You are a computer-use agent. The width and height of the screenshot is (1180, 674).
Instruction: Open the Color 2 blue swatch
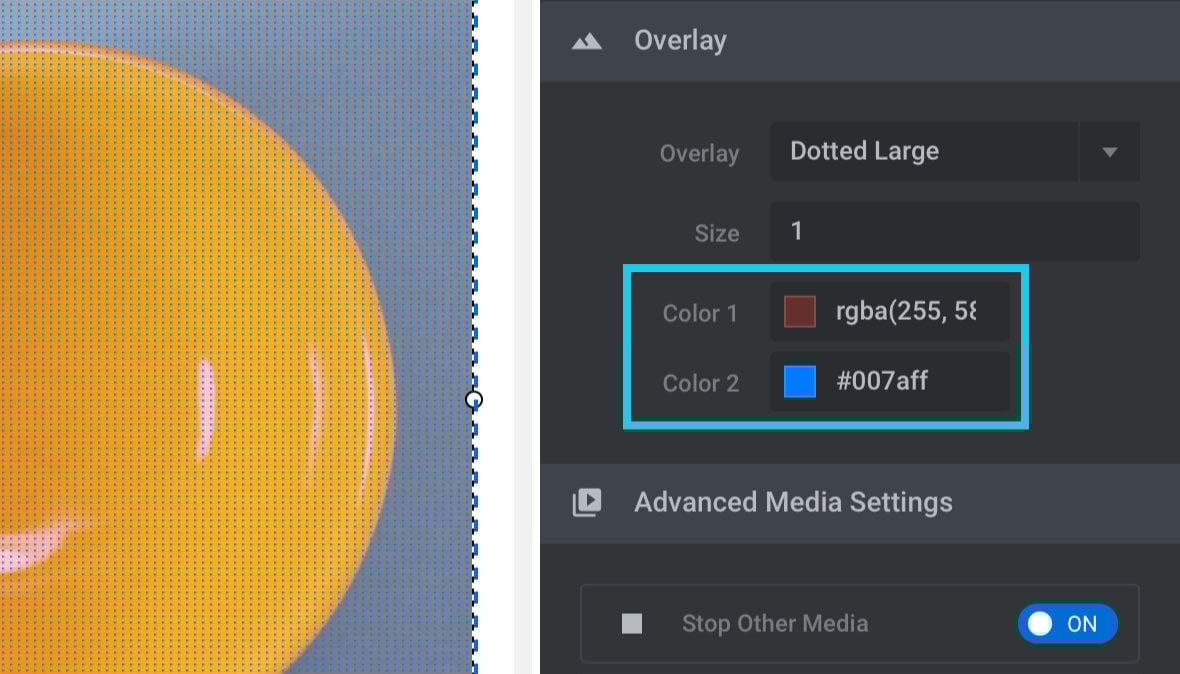(799, 381)
